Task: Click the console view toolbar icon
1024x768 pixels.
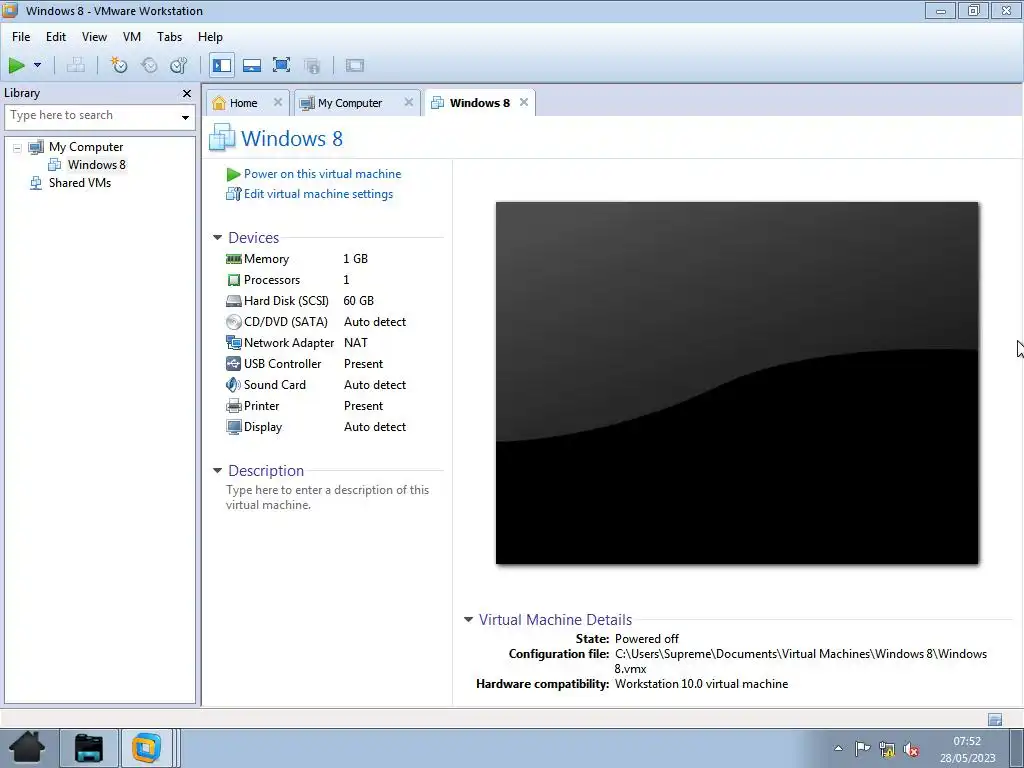Action: click(355, 65)
